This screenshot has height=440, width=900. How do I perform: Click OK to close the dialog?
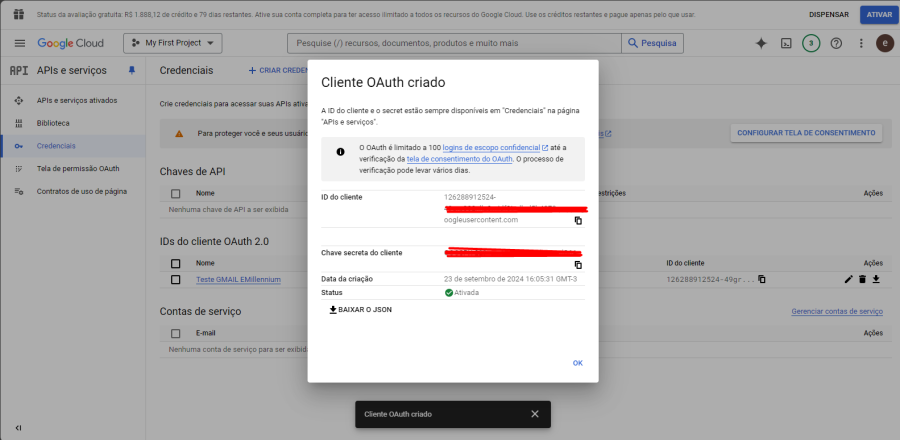(x=577, y=363)
